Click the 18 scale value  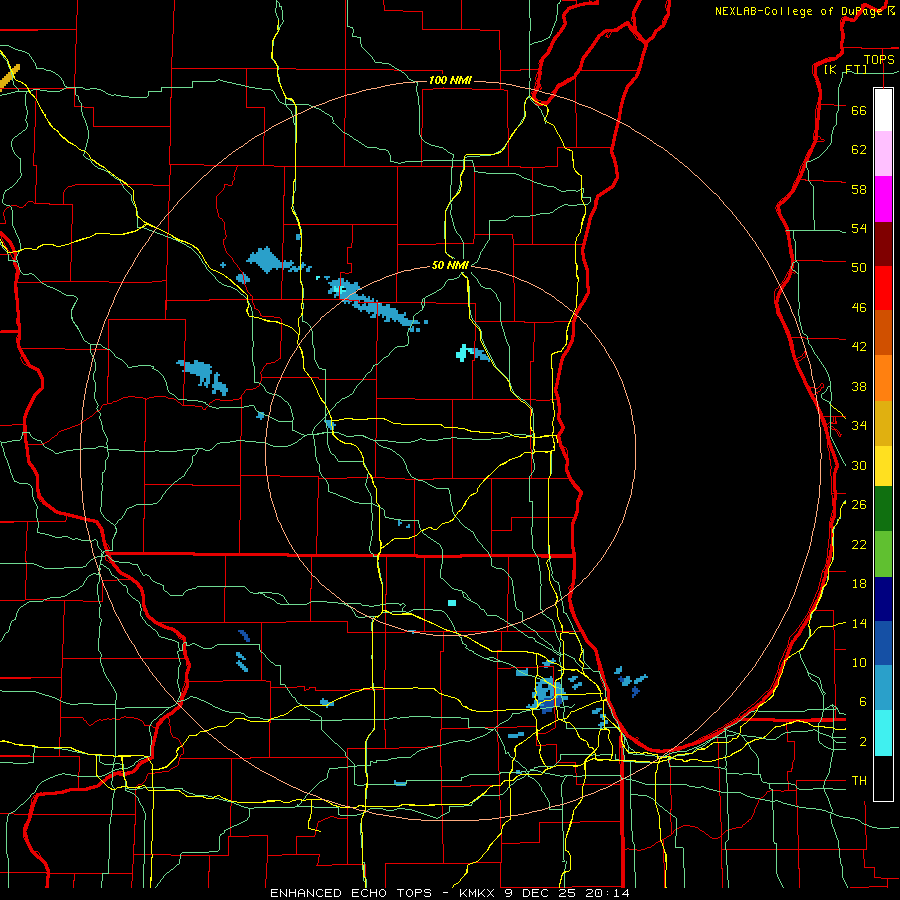[859, 584]
